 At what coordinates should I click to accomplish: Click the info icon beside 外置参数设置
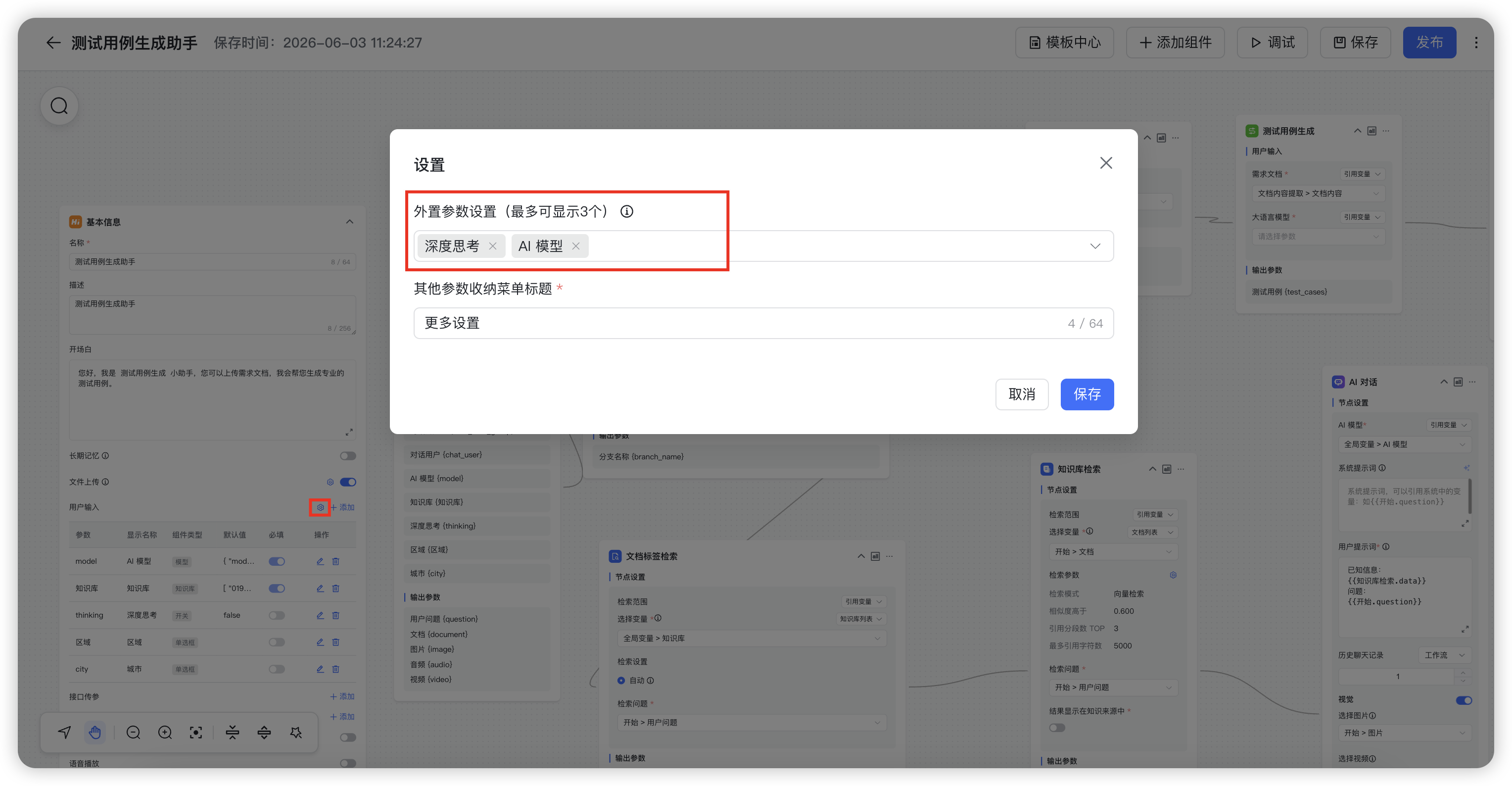(x=627, y=211)
